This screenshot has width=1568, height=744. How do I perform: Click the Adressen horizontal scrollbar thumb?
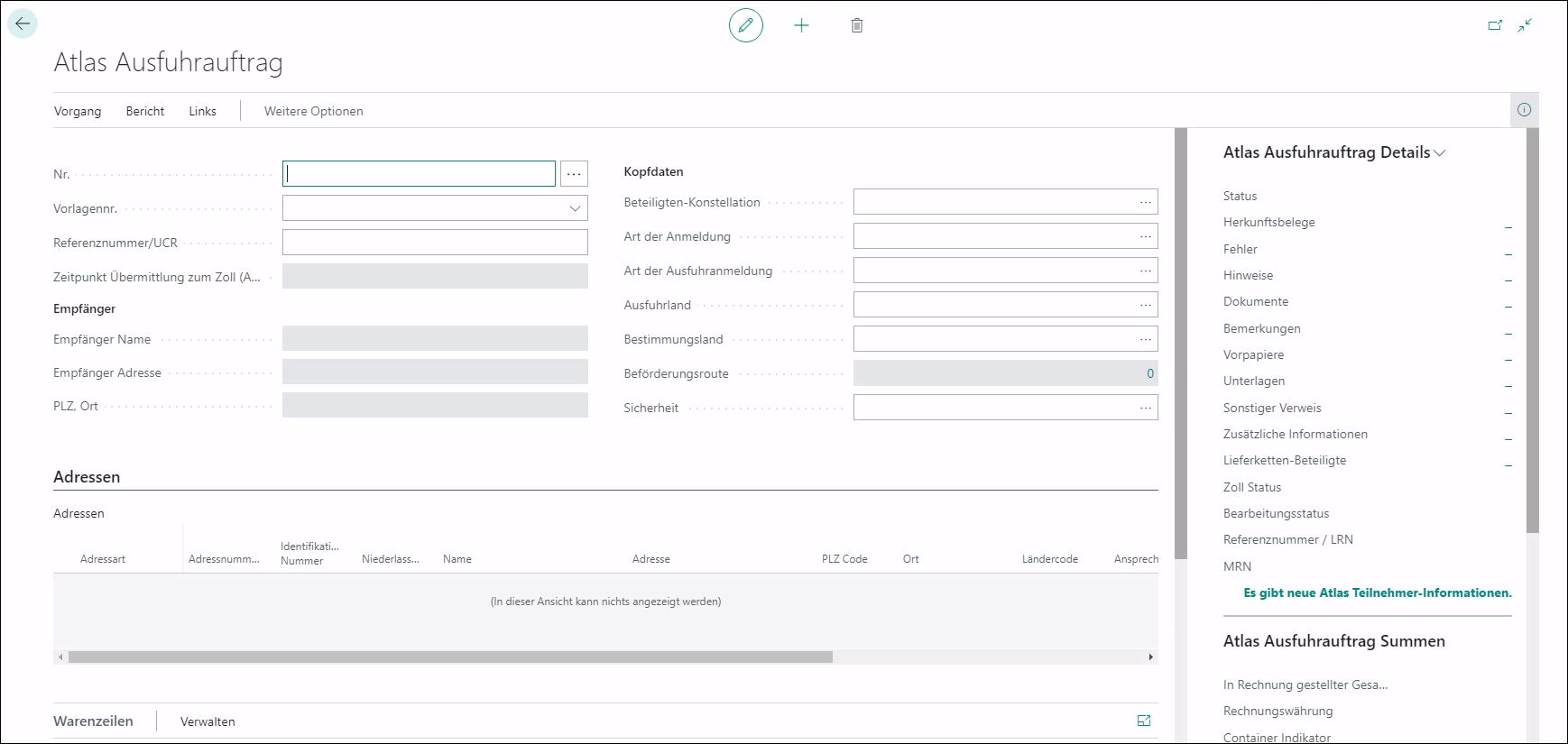point(450,657)
